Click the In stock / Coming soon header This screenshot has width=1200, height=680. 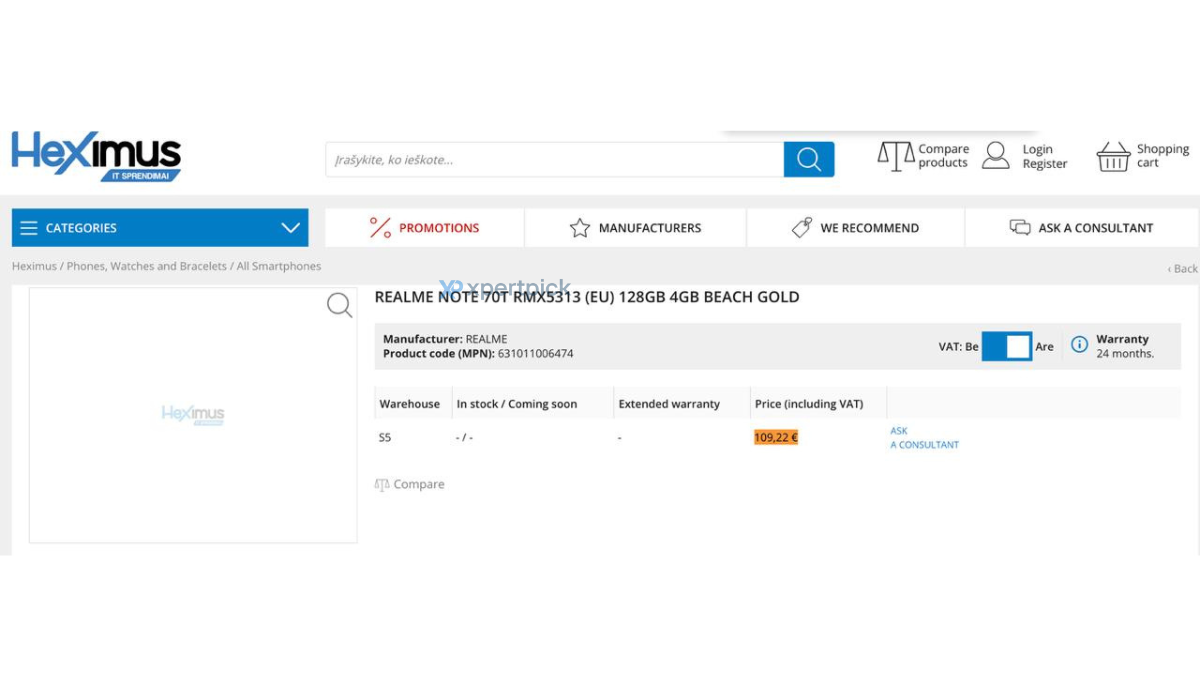click(517, 404)
